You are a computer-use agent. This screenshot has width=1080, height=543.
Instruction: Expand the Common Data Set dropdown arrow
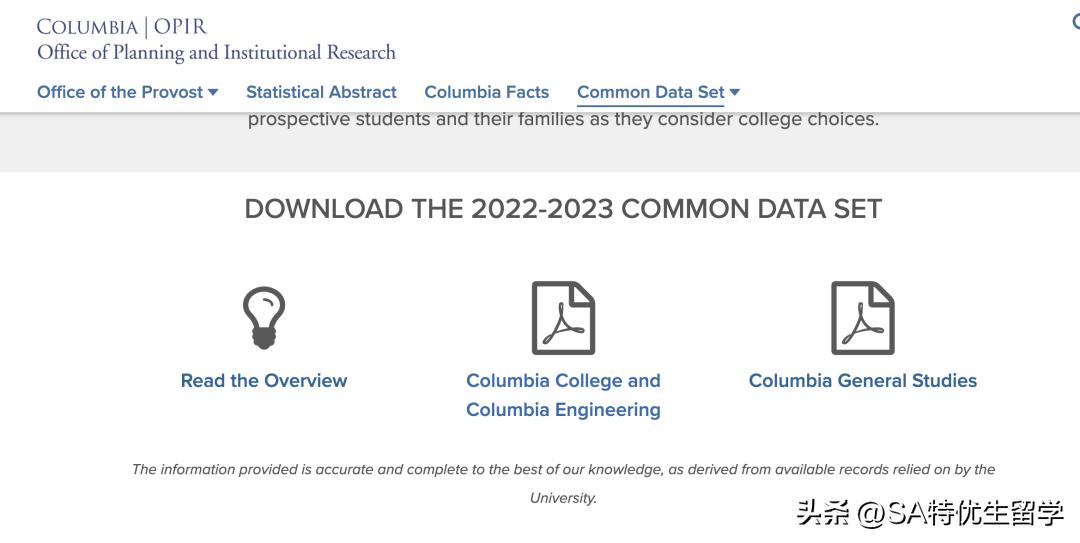click(735, 92)
